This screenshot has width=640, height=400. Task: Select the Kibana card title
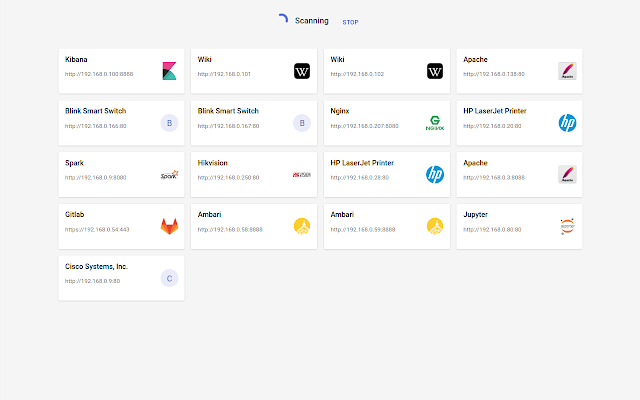[x=76, y=60]
